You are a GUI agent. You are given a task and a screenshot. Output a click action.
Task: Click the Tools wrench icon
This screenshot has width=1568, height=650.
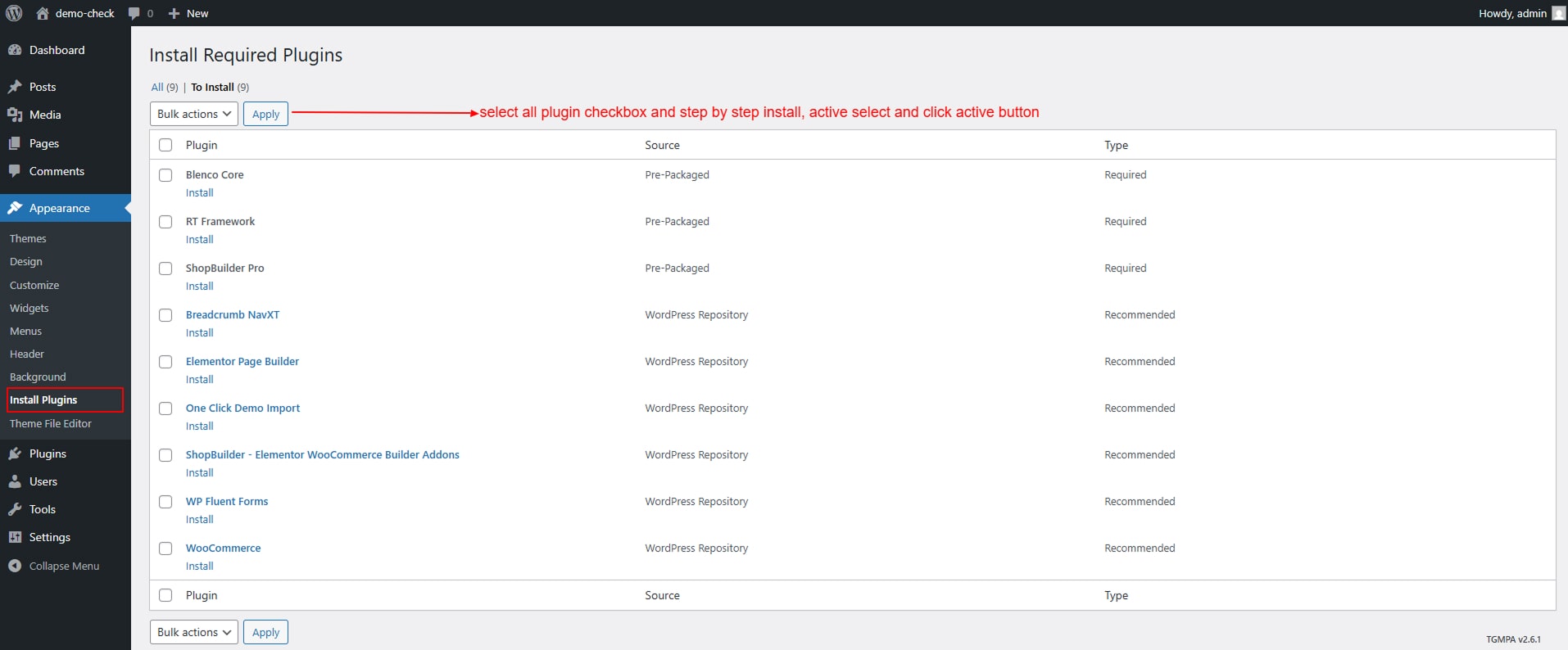tap(15, 509)
